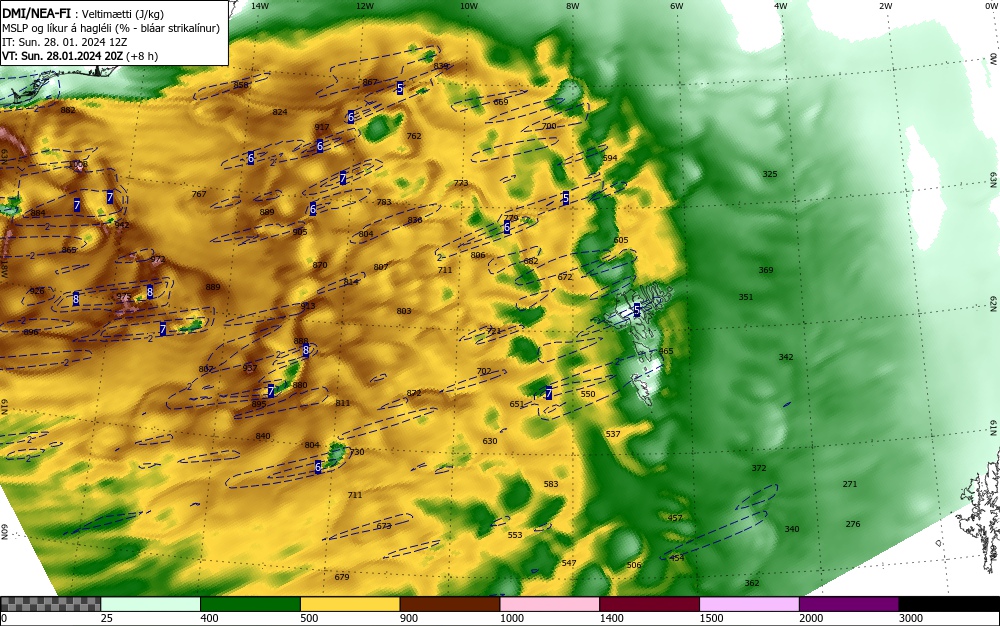
Task: Click the map value 362
Action: coord(752,583)
